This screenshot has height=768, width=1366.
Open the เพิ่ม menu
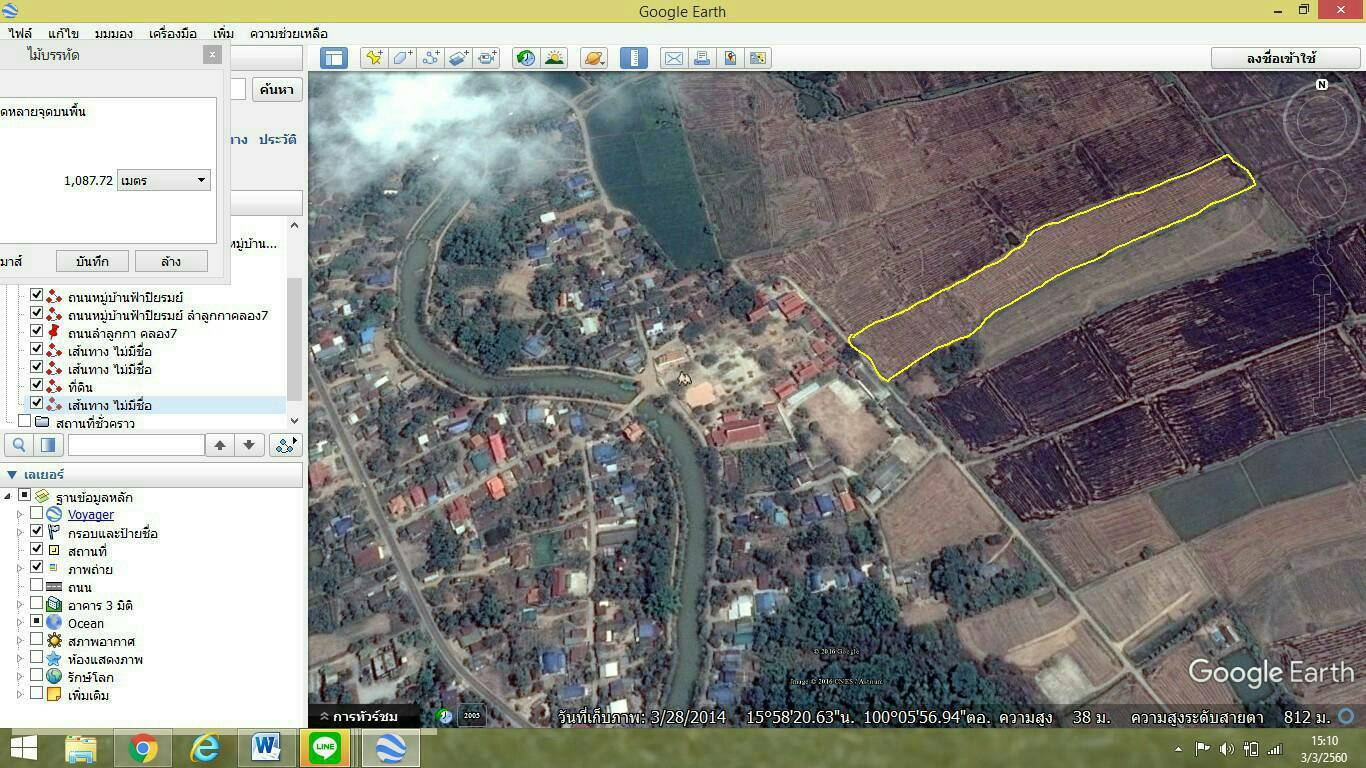coord(224,33)
